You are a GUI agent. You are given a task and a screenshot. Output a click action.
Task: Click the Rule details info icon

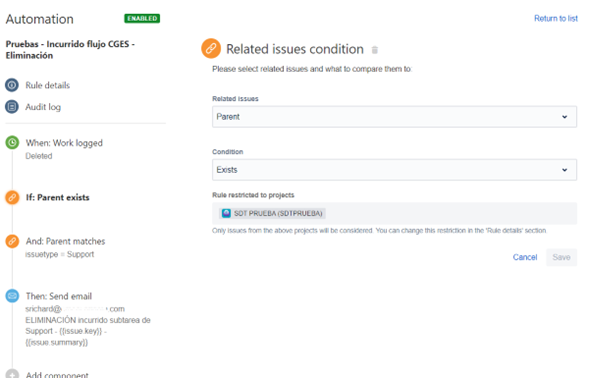pos(12,85)
